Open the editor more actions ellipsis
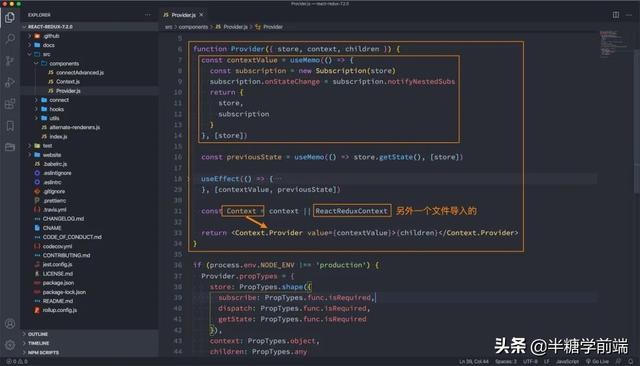640x366 pixels. tap(629, 15)
